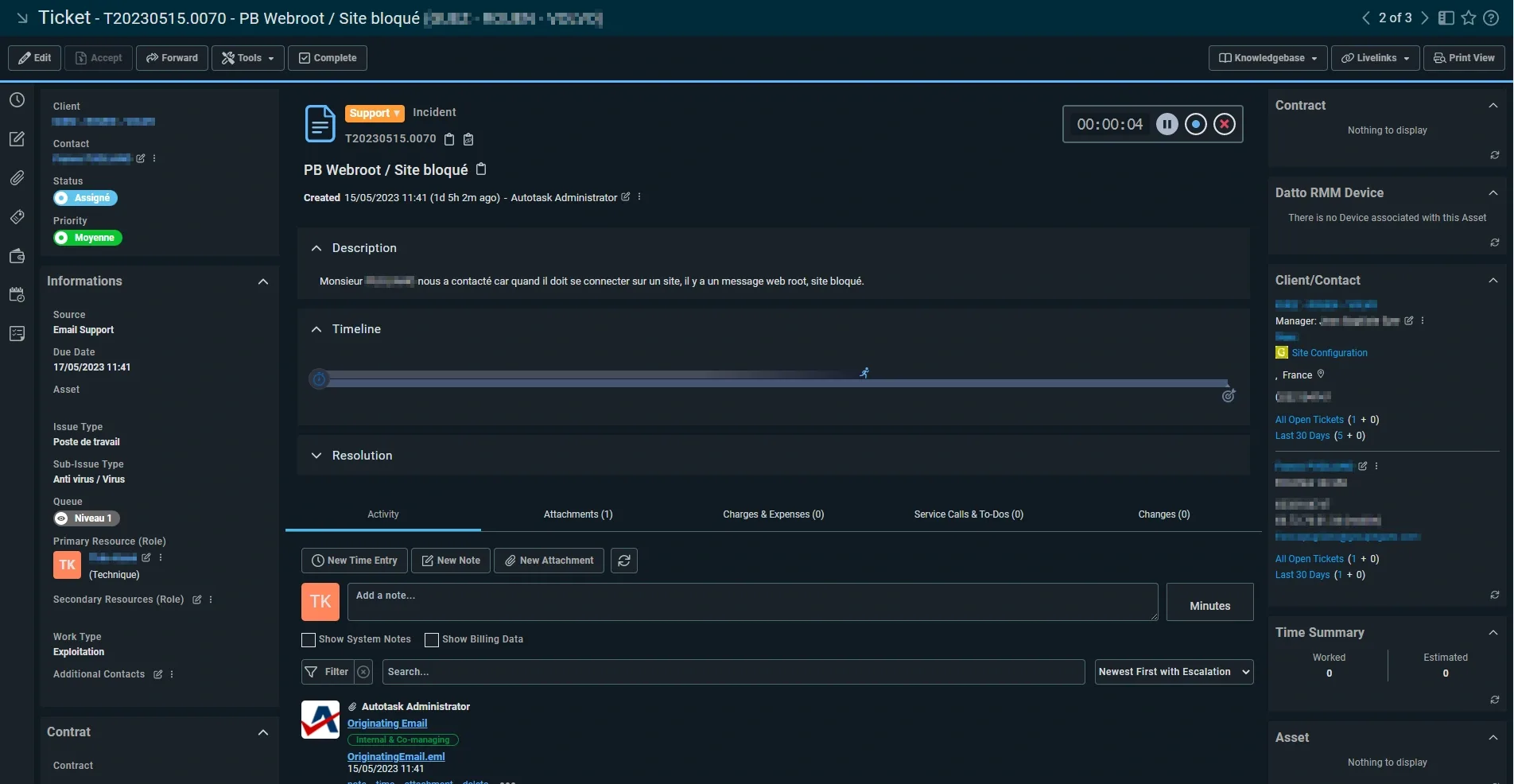Click the running figure marker on timeline
Viewport: 1514px width, 784px height.
[864, 372]
